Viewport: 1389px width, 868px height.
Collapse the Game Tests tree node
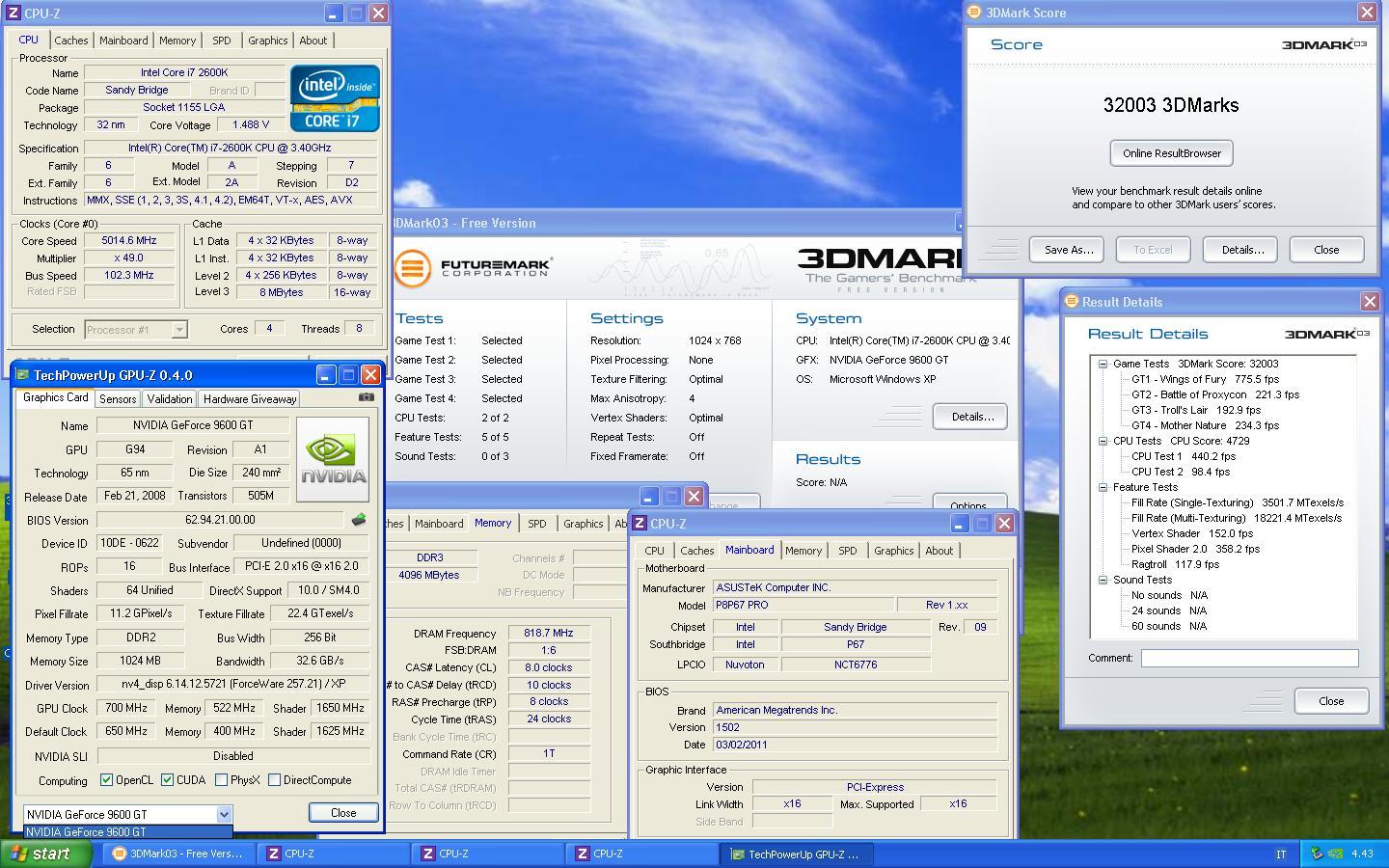1103,364
